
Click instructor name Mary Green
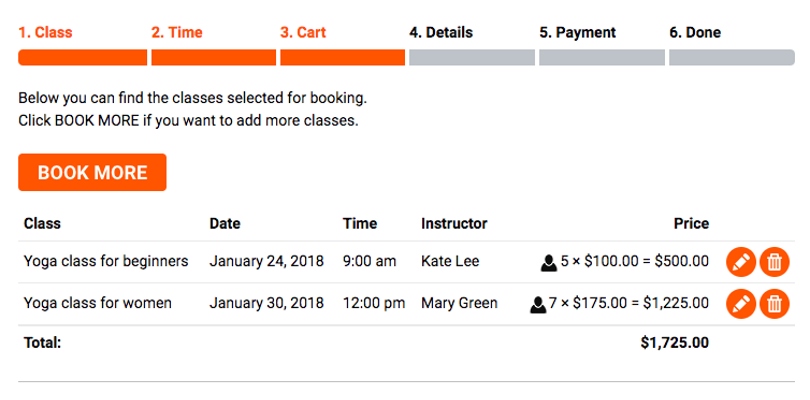tap(459, 303)
